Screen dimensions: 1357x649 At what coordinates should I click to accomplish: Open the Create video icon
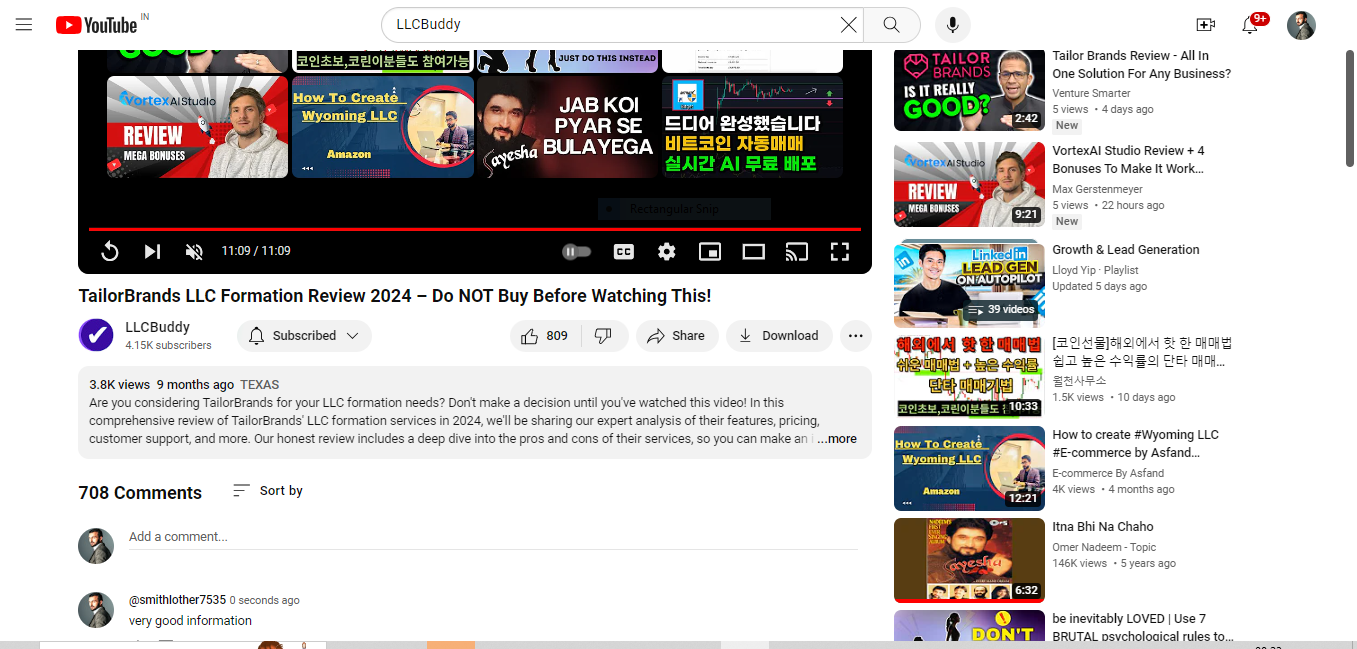pos(1205,25)
